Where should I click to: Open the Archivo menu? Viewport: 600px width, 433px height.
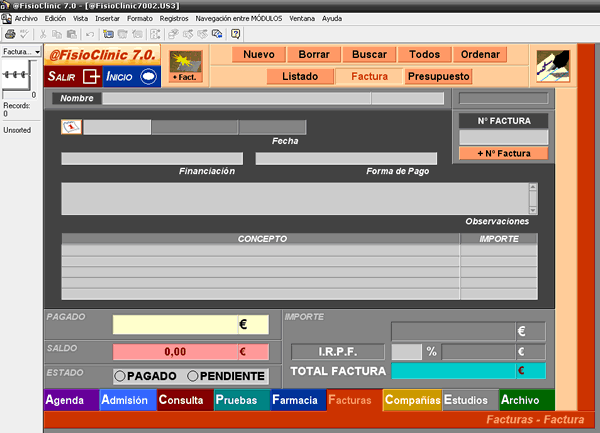[x=26, y=18]
